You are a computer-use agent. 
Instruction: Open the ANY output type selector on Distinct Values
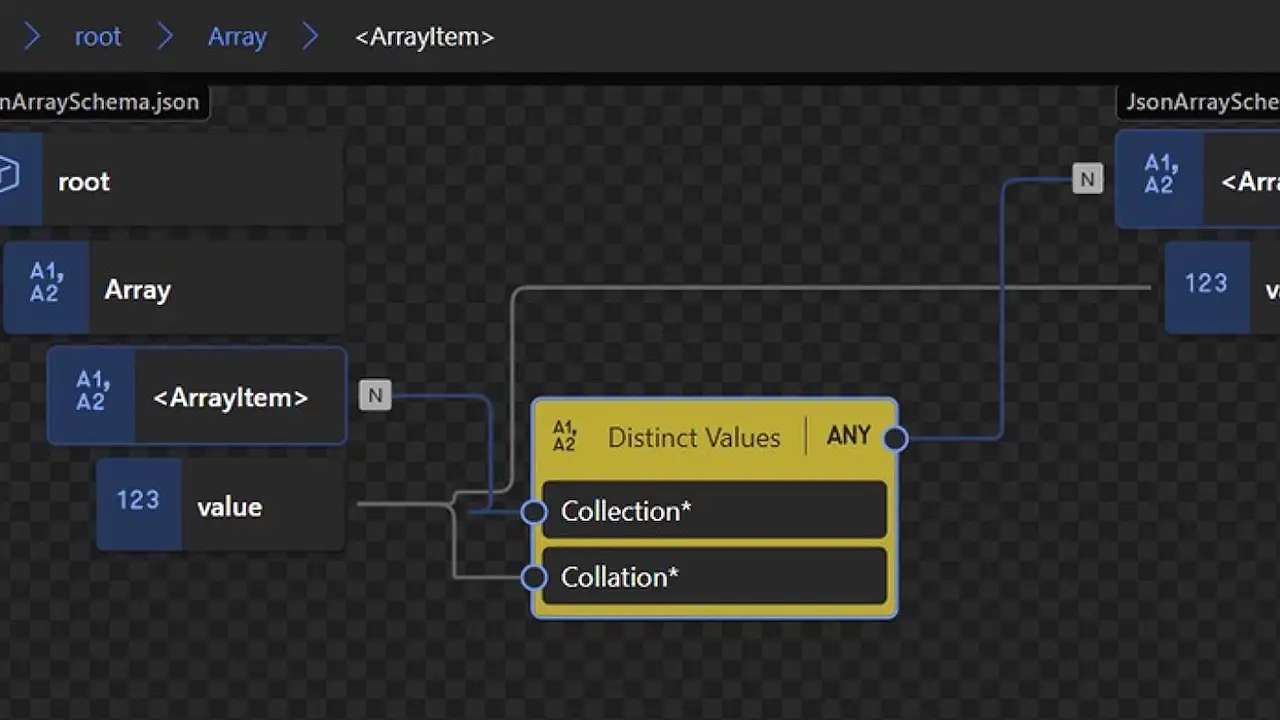click(848, 436)
